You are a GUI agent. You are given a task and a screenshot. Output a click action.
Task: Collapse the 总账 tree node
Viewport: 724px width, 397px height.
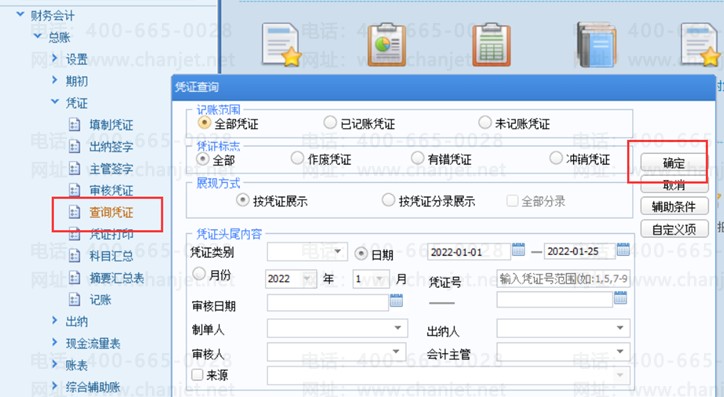(x=38, y=36)
